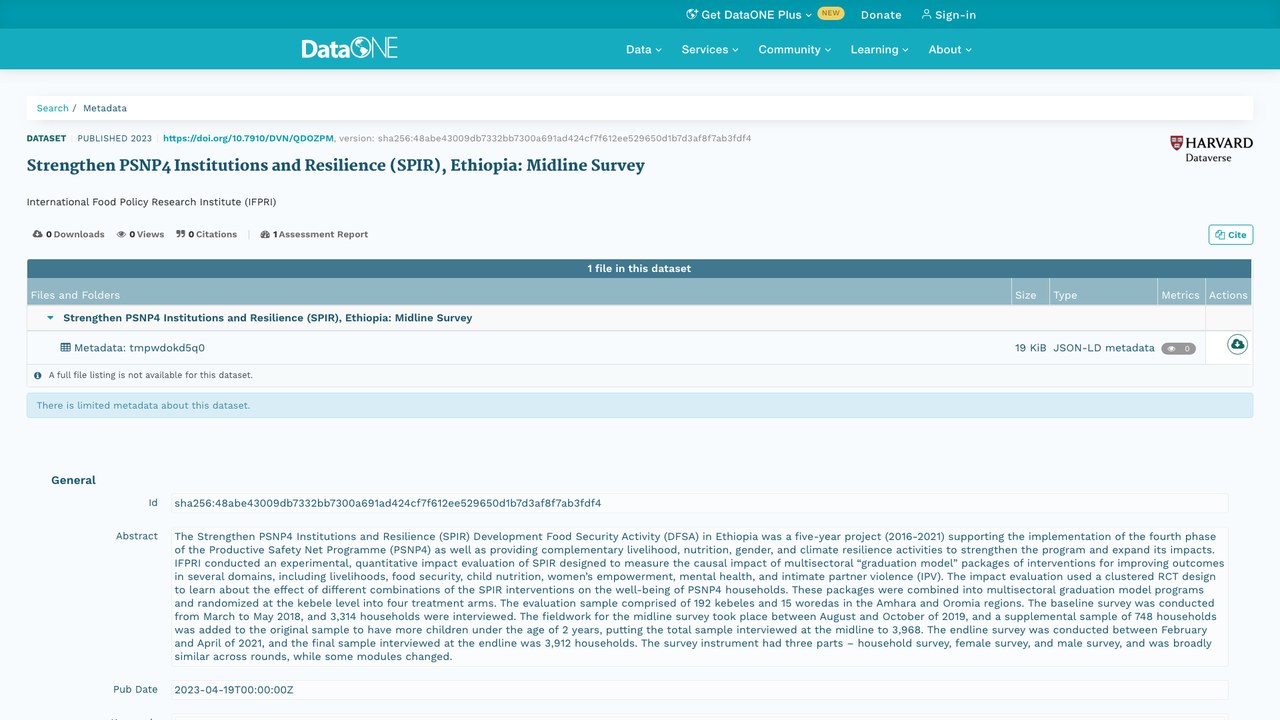1280x720 pixels.
Task: Click Sign-in
Action: 948,15
